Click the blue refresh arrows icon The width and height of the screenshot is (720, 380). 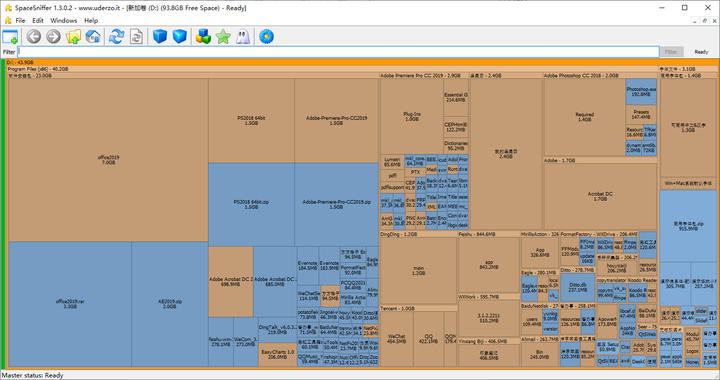tap(117, 37)
